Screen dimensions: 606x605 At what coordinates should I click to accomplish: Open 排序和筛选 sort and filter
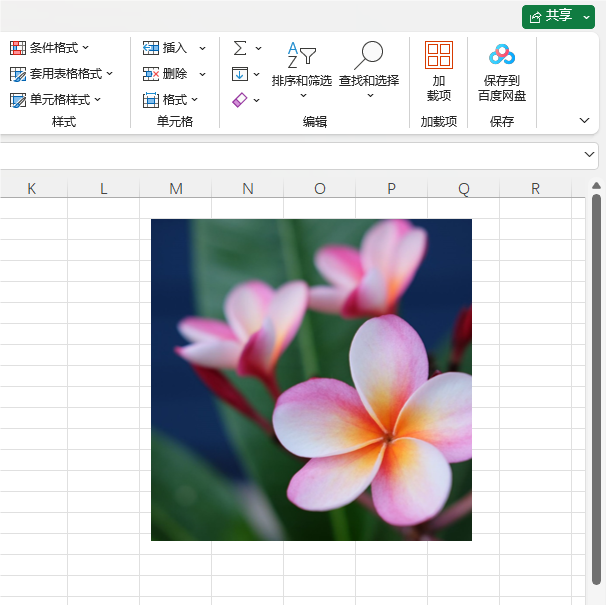pyautogui.click(x=302, y=70)
